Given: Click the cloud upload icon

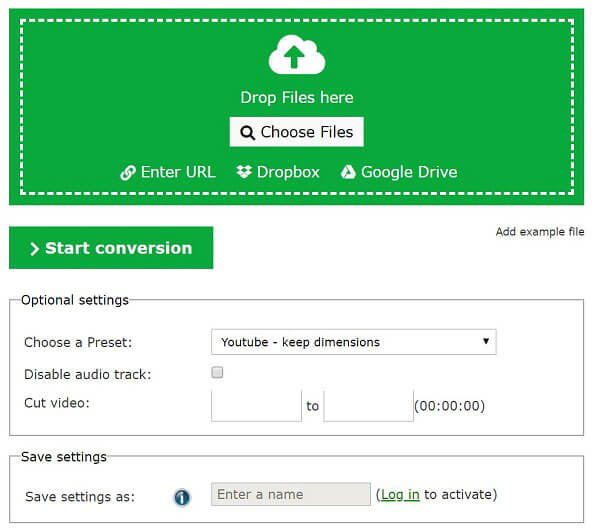Looking at the screenshot, I should (x=297, y=55).
